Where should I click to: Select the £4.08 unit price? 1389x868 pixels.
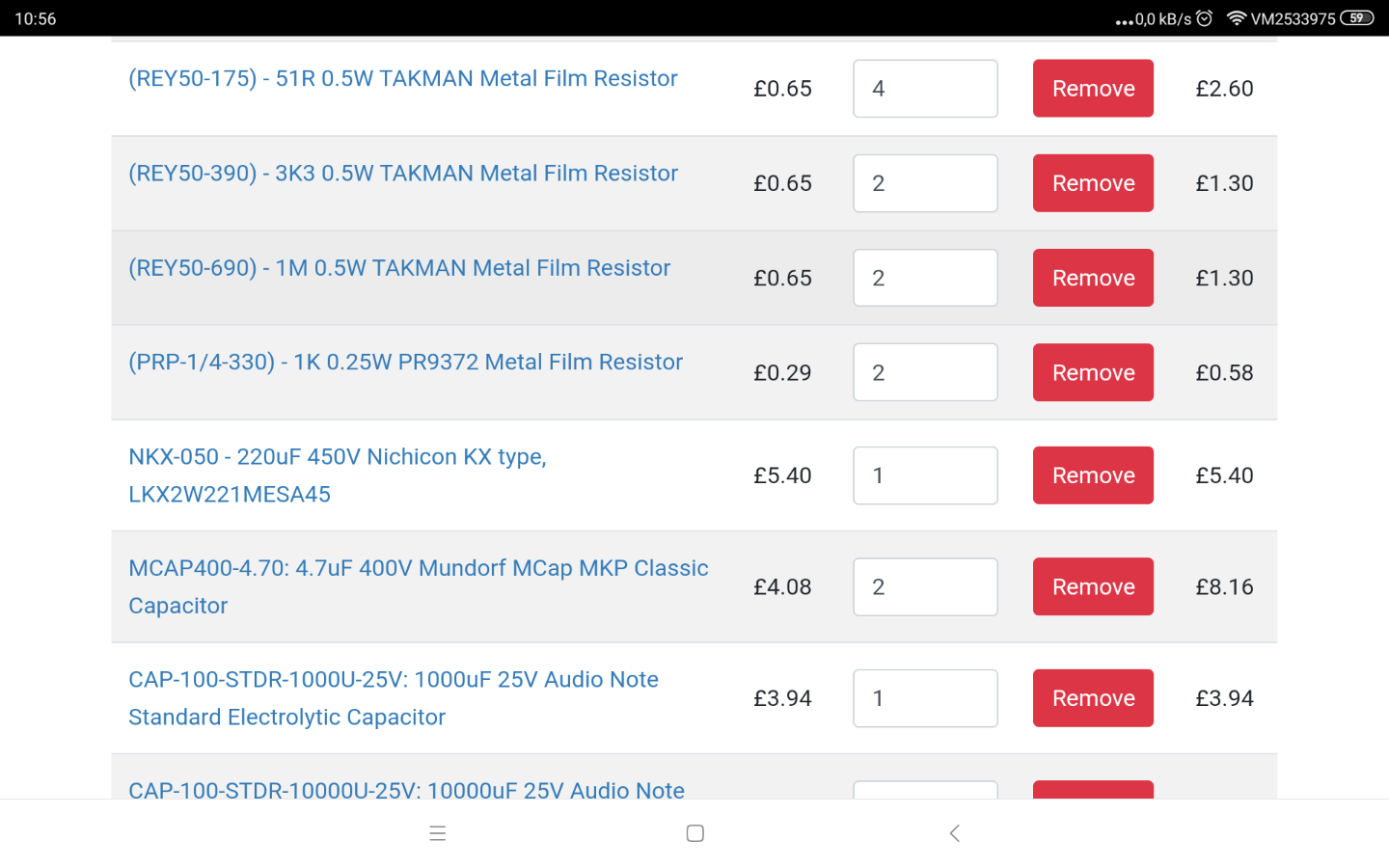point(782,586)
